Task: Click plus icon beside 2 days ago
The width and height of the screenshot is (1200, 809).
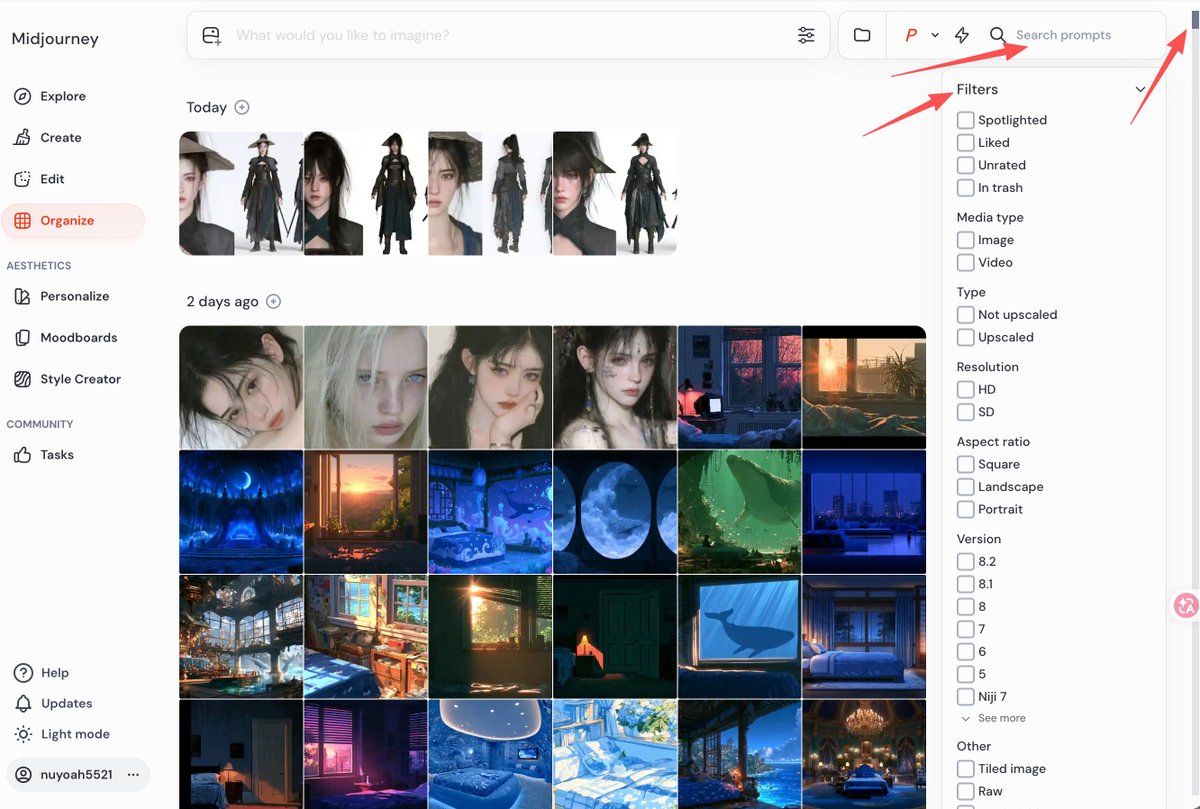Action: click(274, 301)
